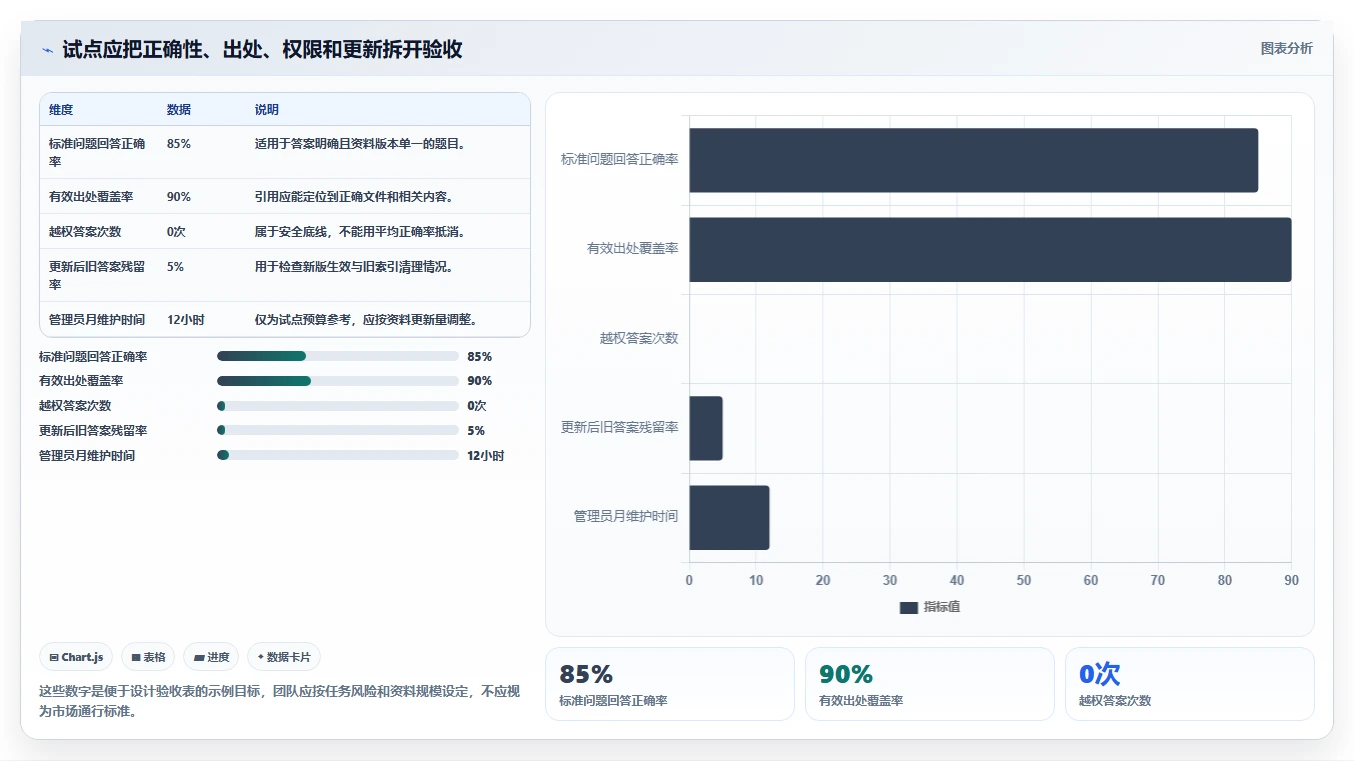Viewport: 1354px width, 761px height.
Task: Click the 更新后旧答案残留率 progress bar
Action: click(338, 430)
